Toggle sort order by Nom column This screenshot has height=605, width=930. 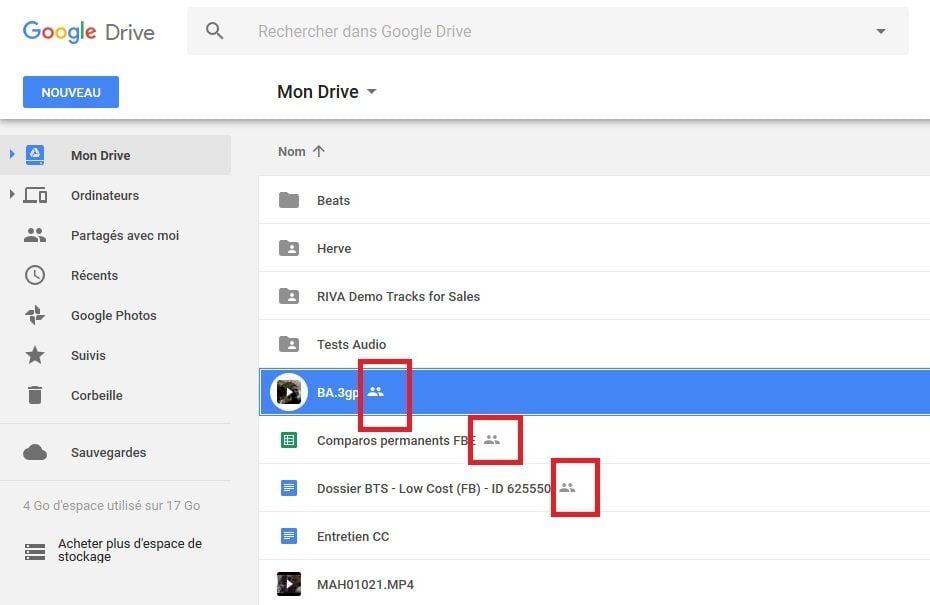tap(301, 151)
